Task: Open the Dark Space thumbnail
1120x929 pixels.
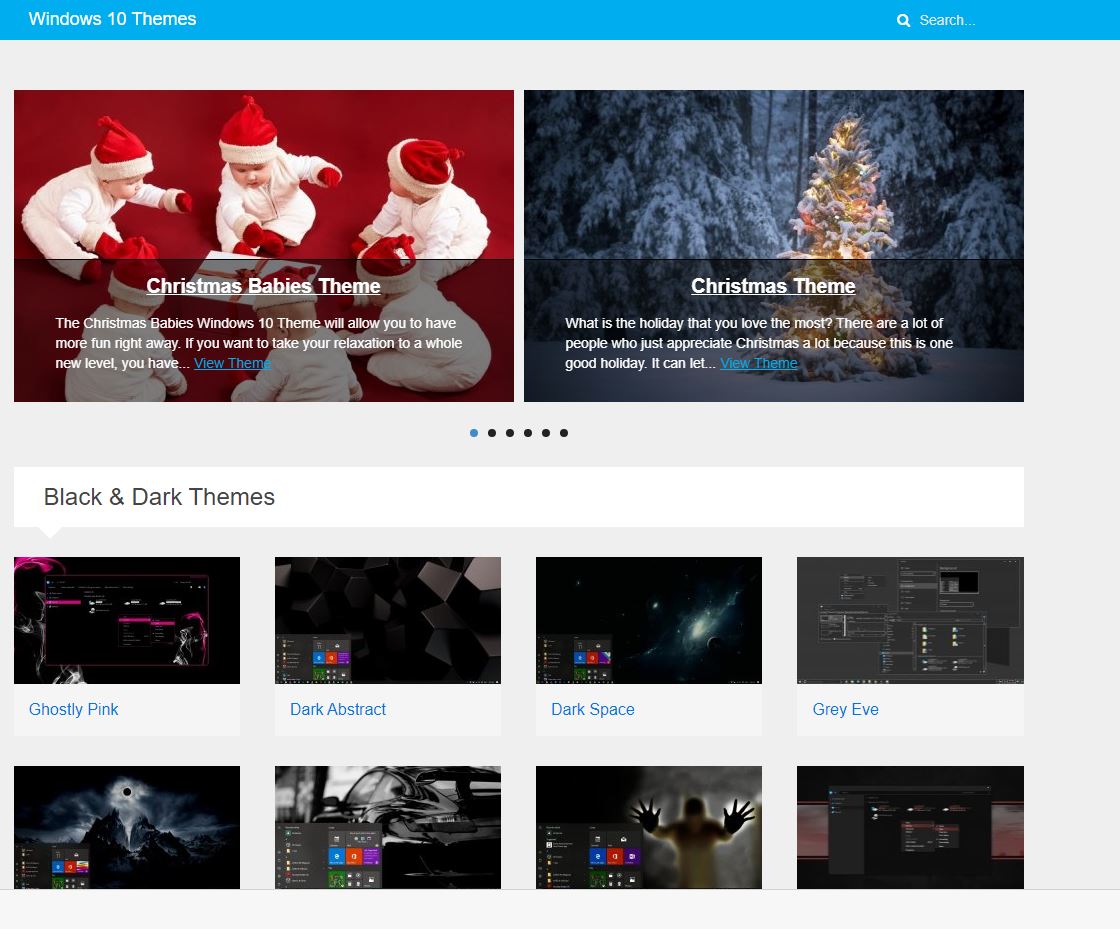Action: click(649, 621)
